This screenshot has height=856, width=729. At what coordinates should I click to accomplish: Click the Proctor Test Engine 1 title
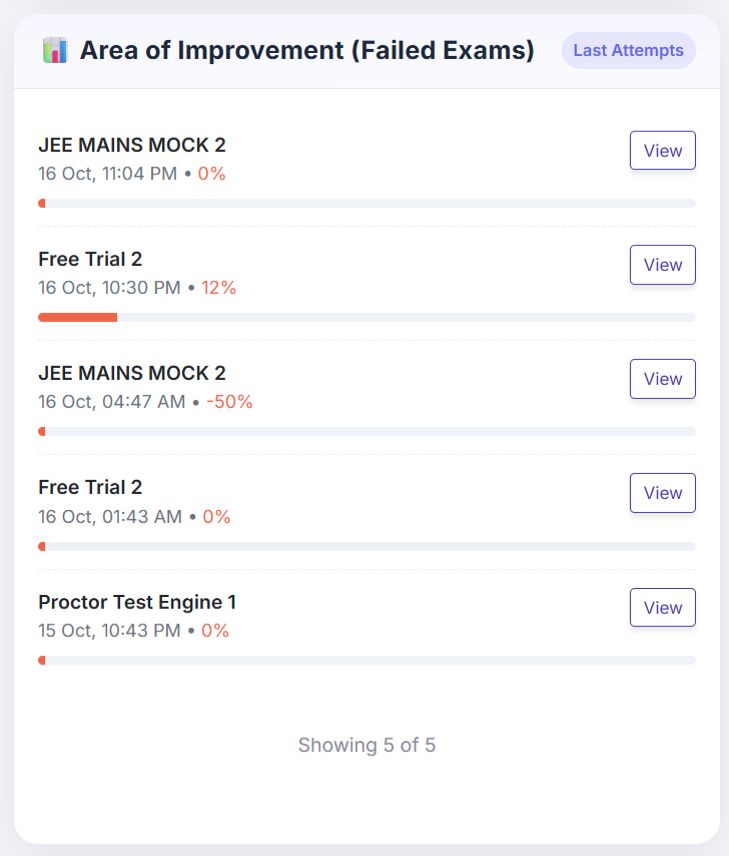137,602
